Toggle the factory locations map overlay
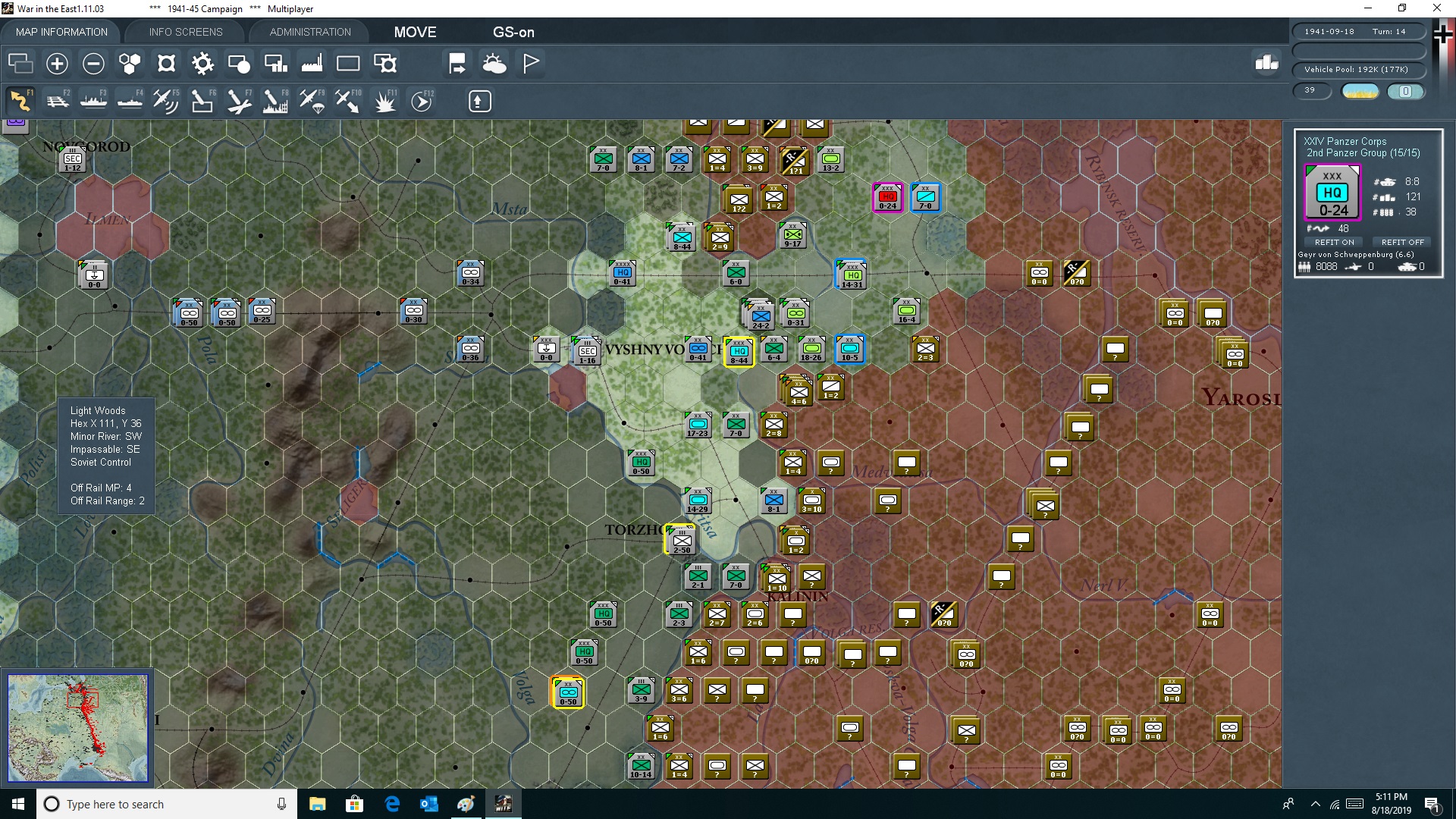Image resolution: width=1456 pixels, height=819 pixels. (311, 64)
